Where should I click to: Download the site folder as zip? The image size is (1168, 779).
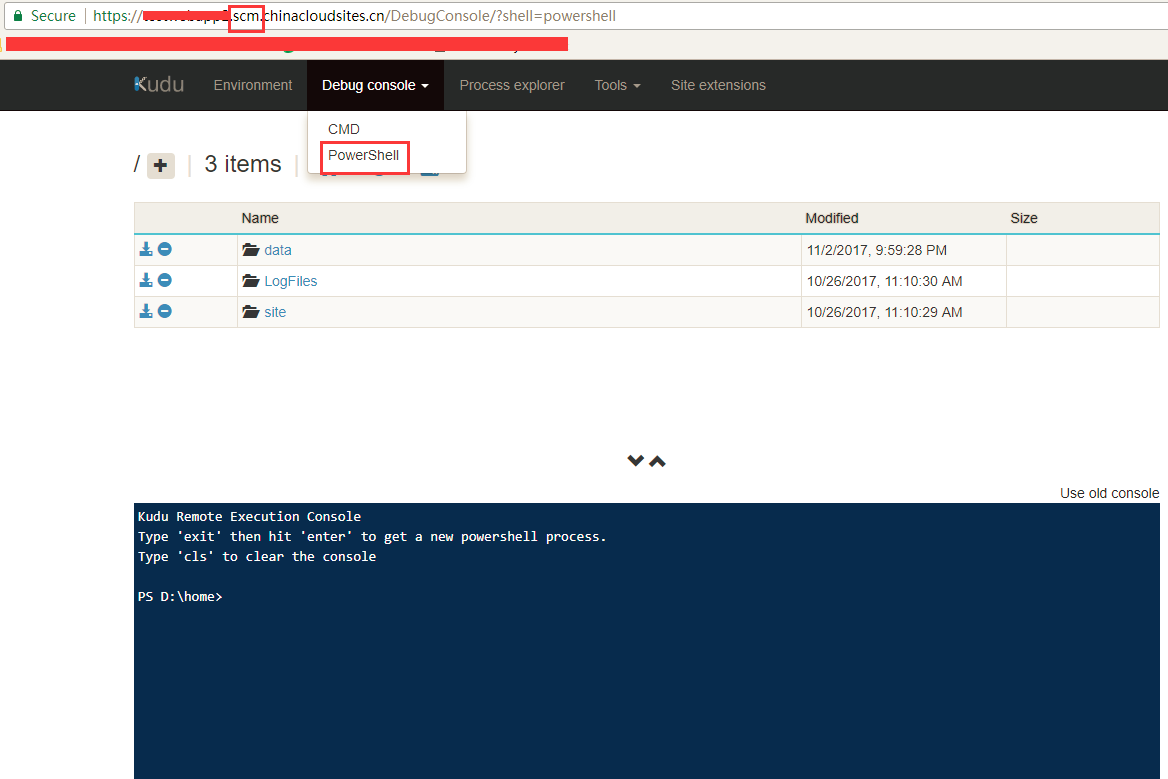[x=146, y=311]
